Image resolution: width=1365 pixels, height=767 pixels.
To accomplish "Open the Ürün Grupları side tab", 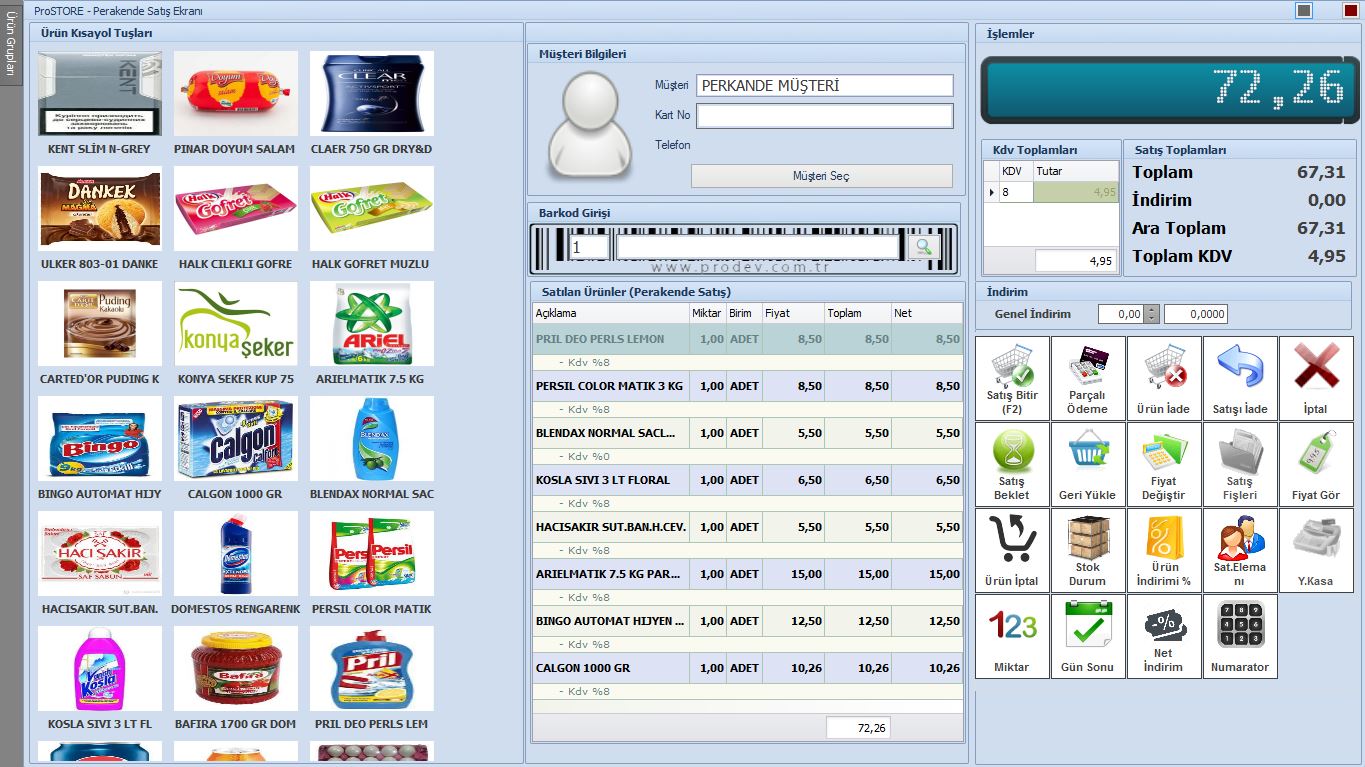I will coord(10,43).
